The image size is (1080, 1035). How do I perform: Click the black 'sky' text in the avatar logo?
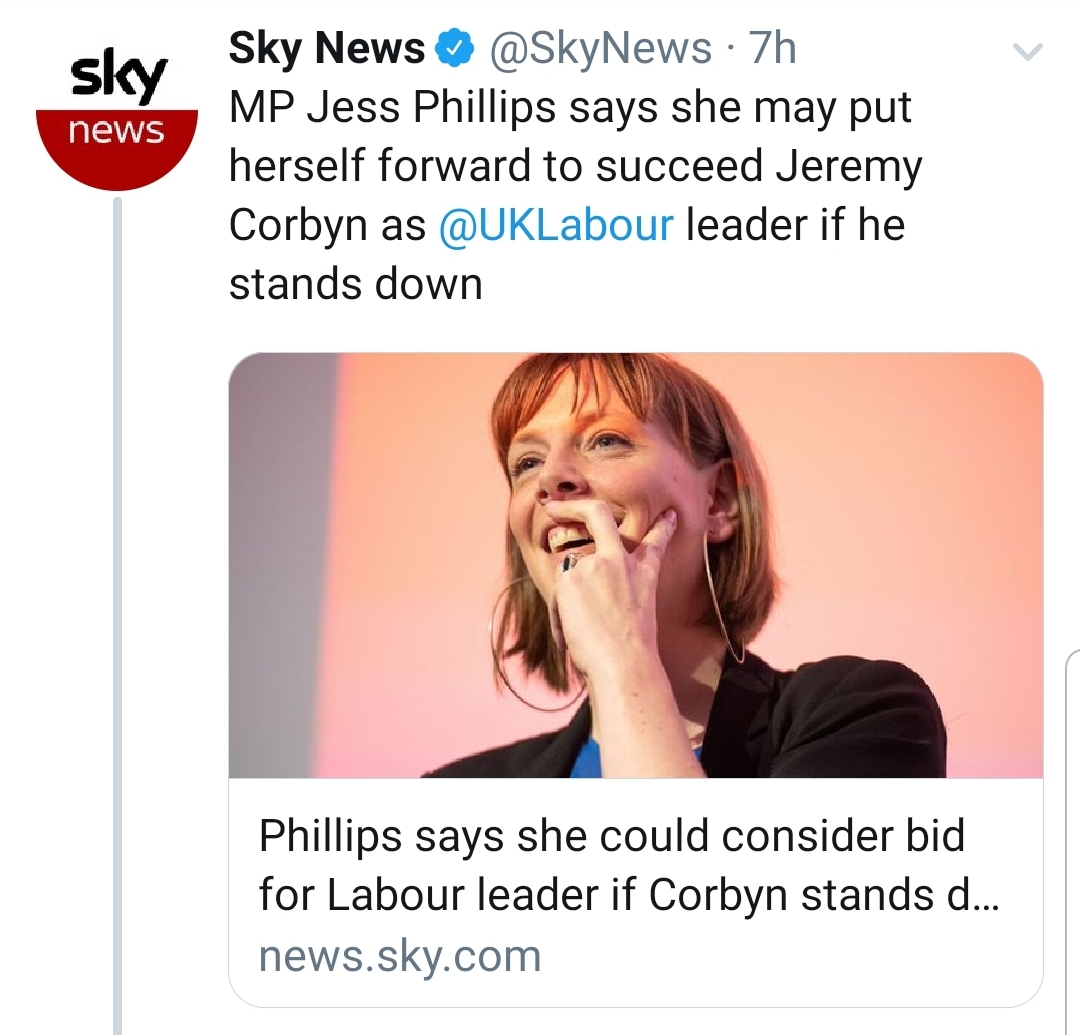point(117,75)
